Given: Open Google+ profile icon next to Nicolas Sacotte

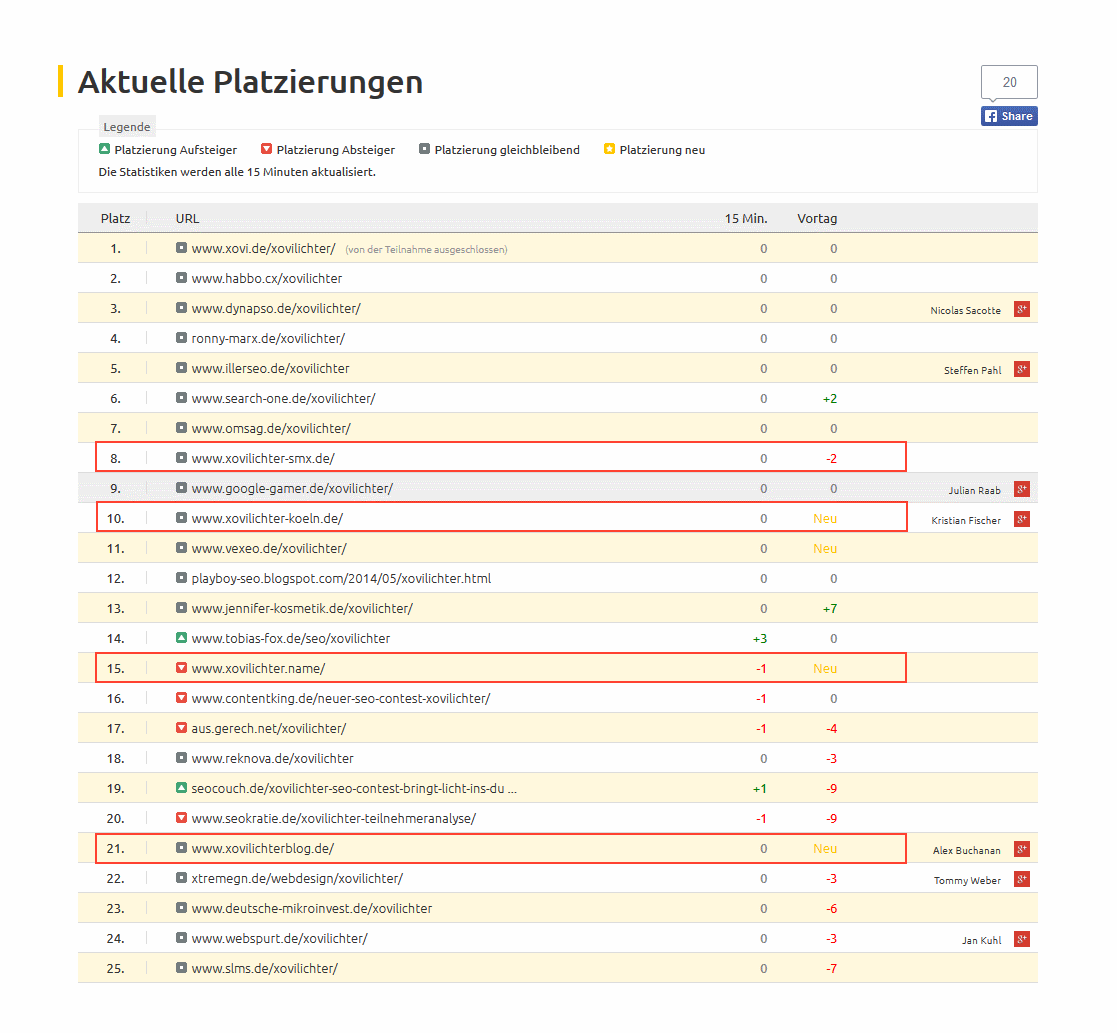Looking at the screenshot, I should [x=1022, y=309].
